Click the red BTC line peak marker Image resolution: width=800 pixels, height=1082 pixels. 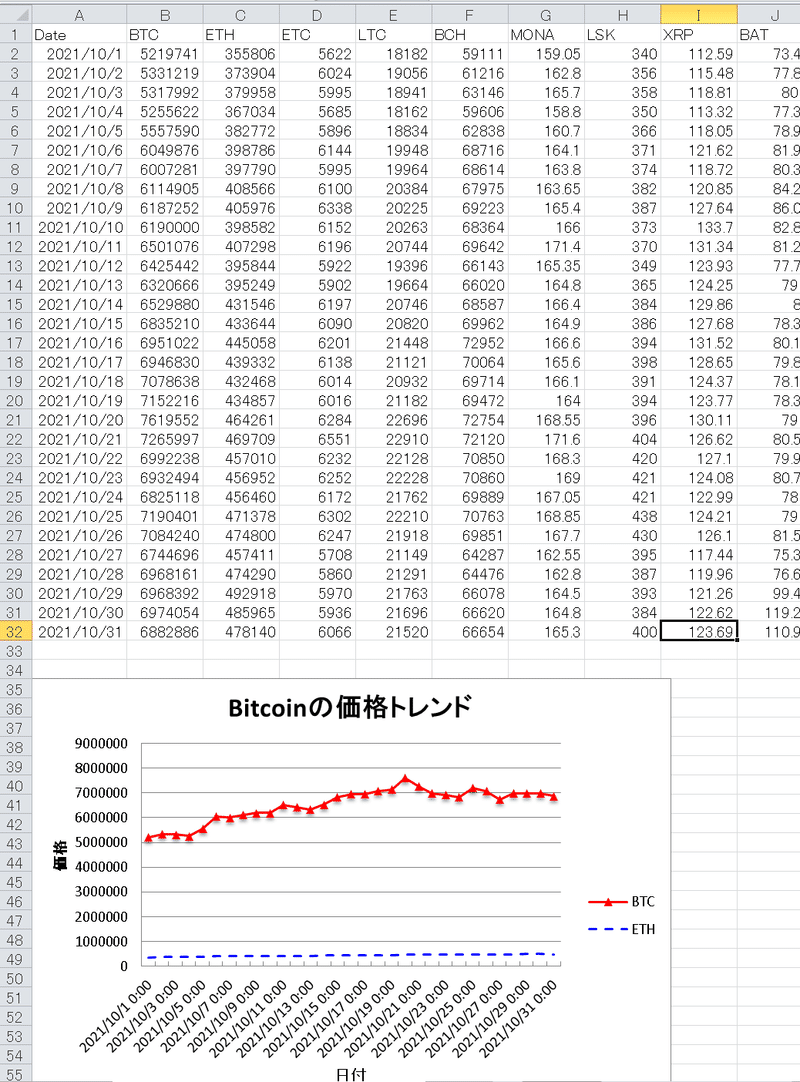[x=406, y=778]
